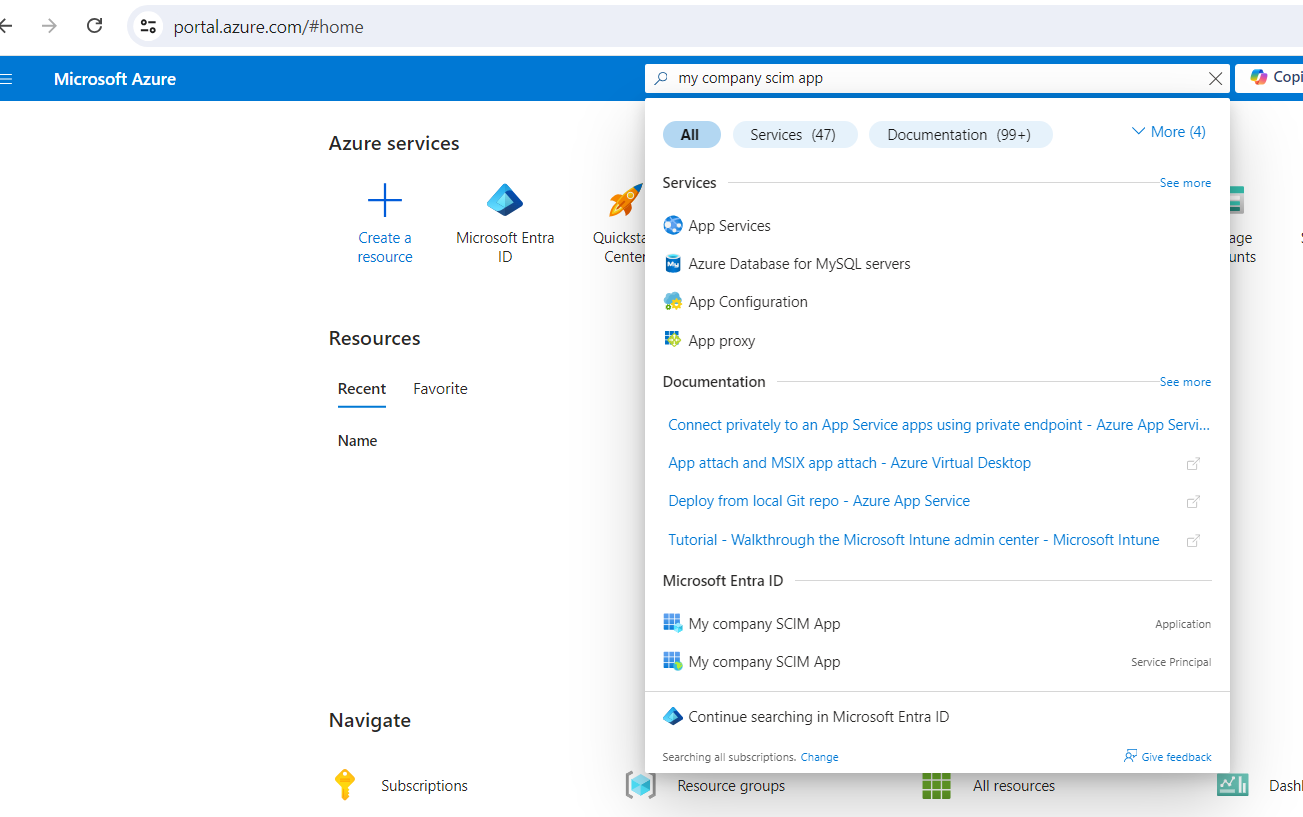This screenshot has height=817, width=1303.
Task: Select the All filter pill
Action: pyautogui.click(x=691, y=135)
